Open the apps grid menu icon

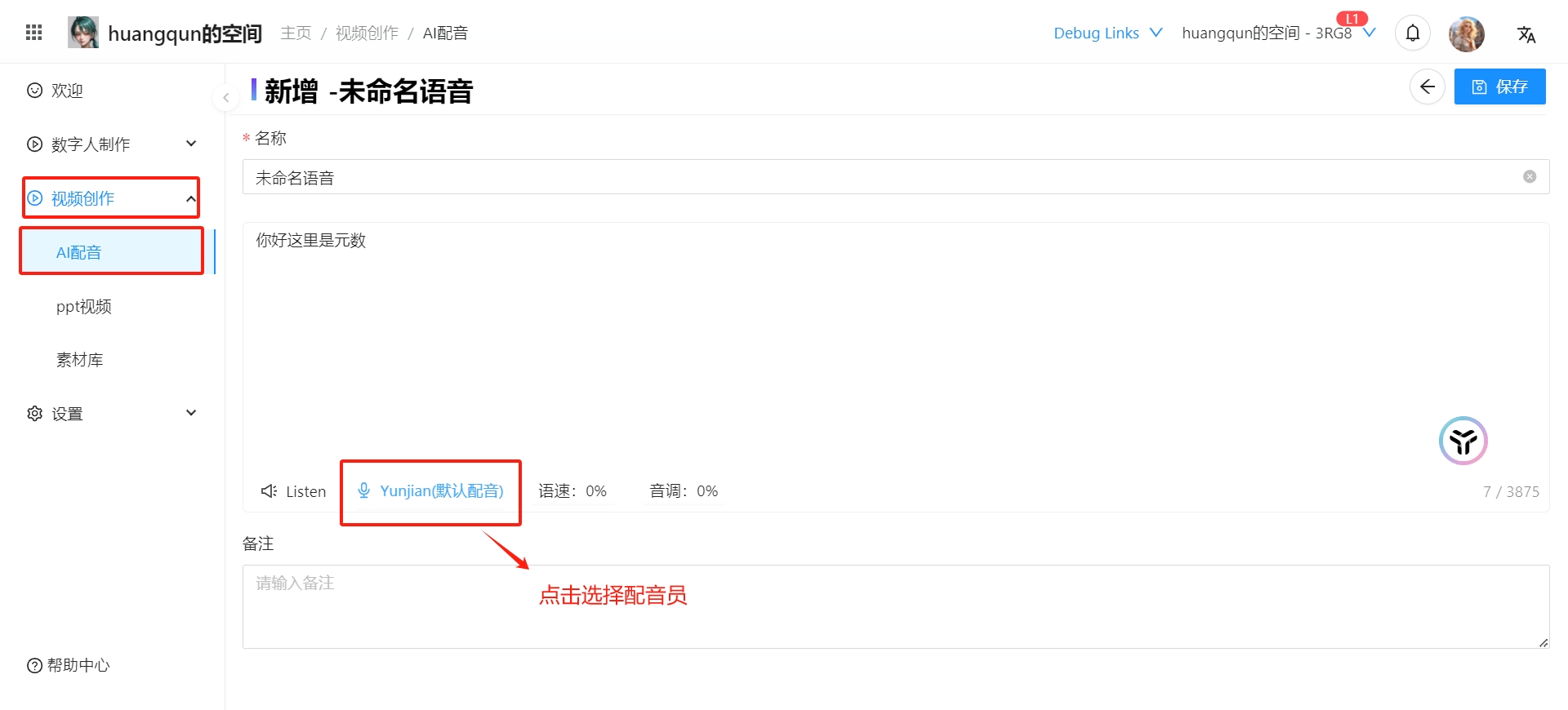[33, 33]
